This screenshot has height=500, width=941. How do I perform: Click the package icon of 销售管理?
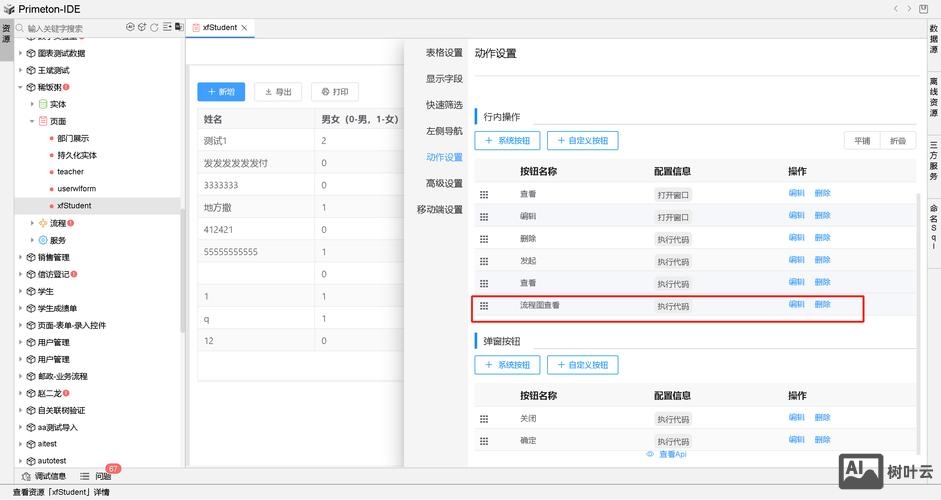click(x=31, y=257)
